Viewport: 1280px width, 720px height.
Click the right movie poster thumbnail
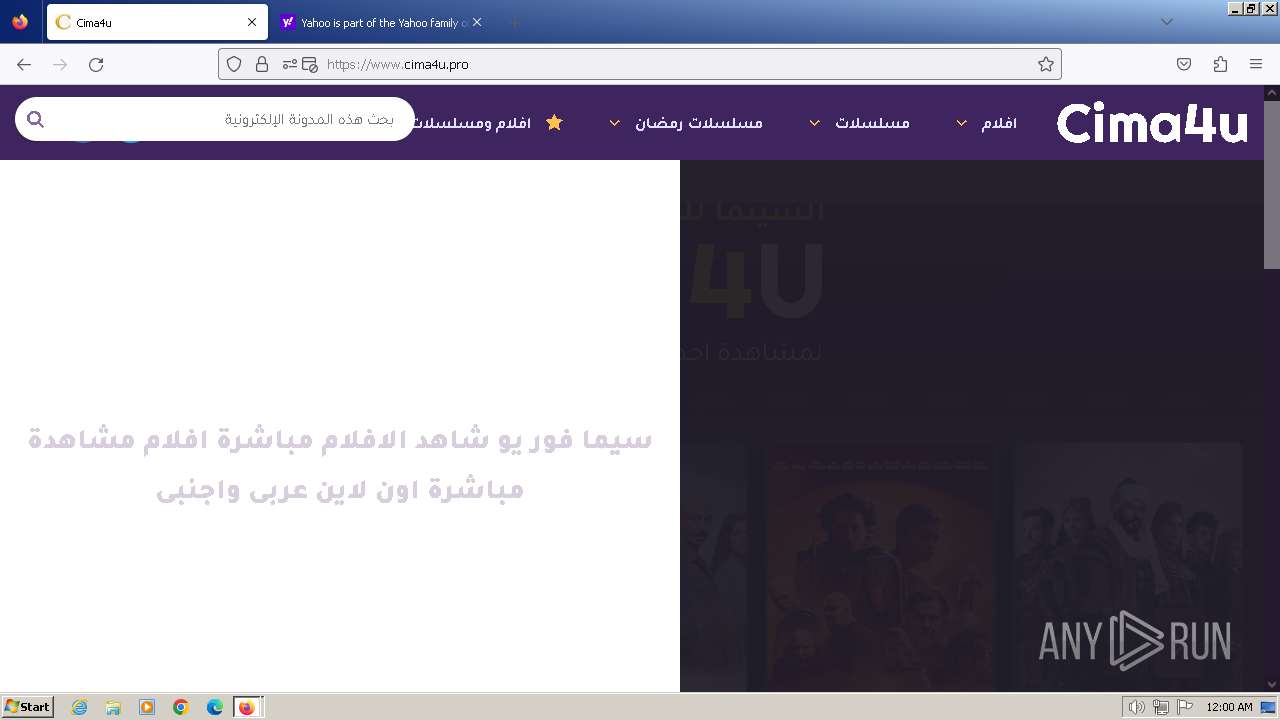1127,567
